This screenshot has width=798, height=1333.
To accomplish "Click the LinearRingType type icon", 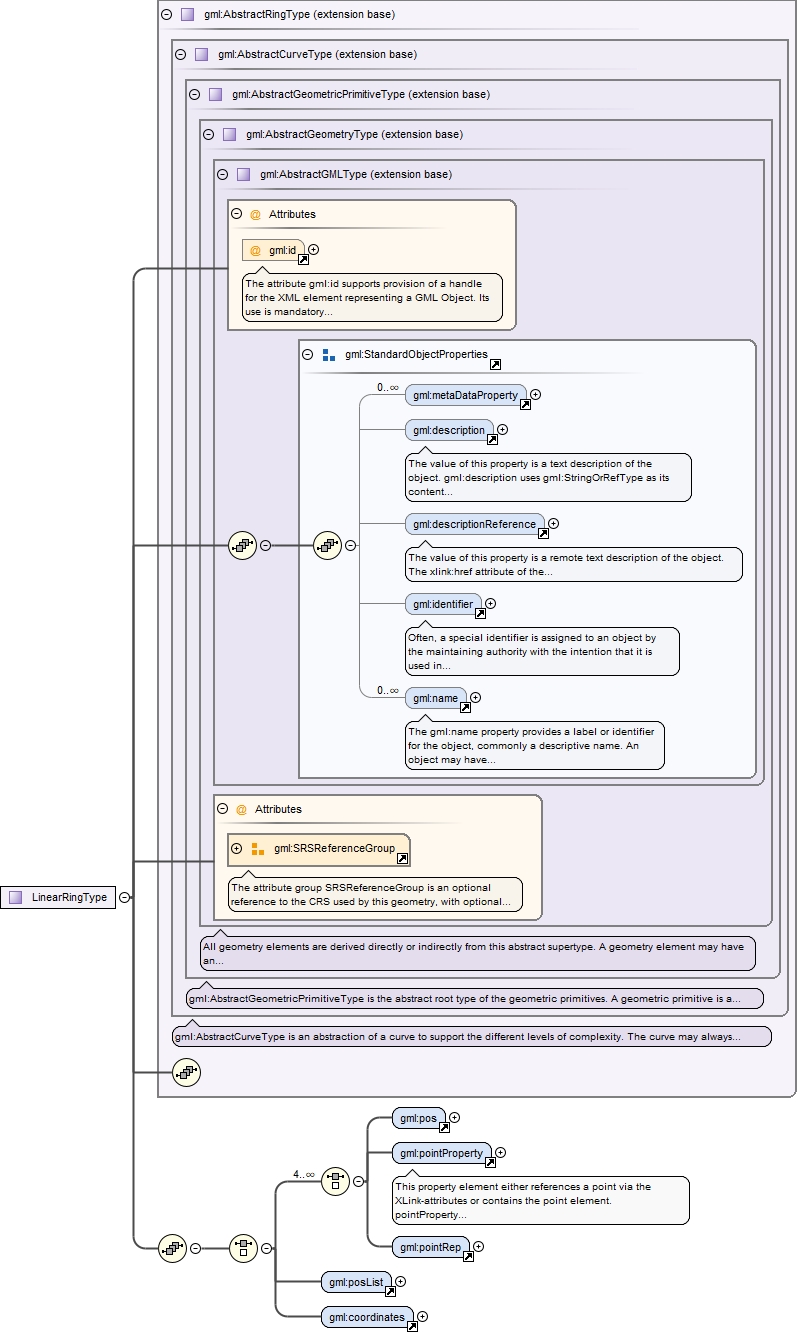I will tap(15, 897).
